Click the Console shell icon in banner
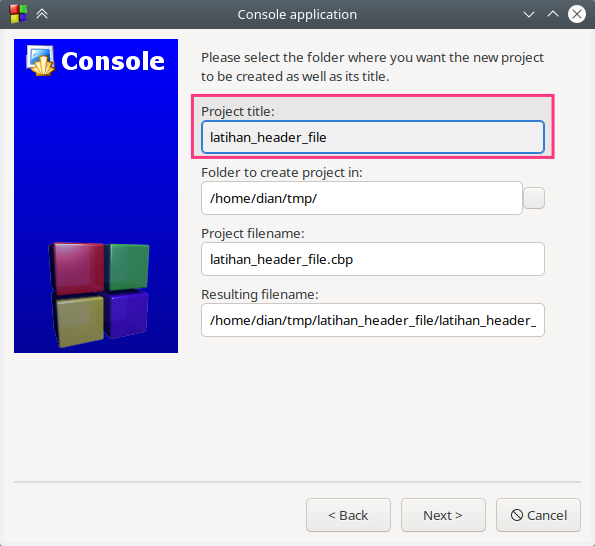The image size is (595, 546). (41, 61)
